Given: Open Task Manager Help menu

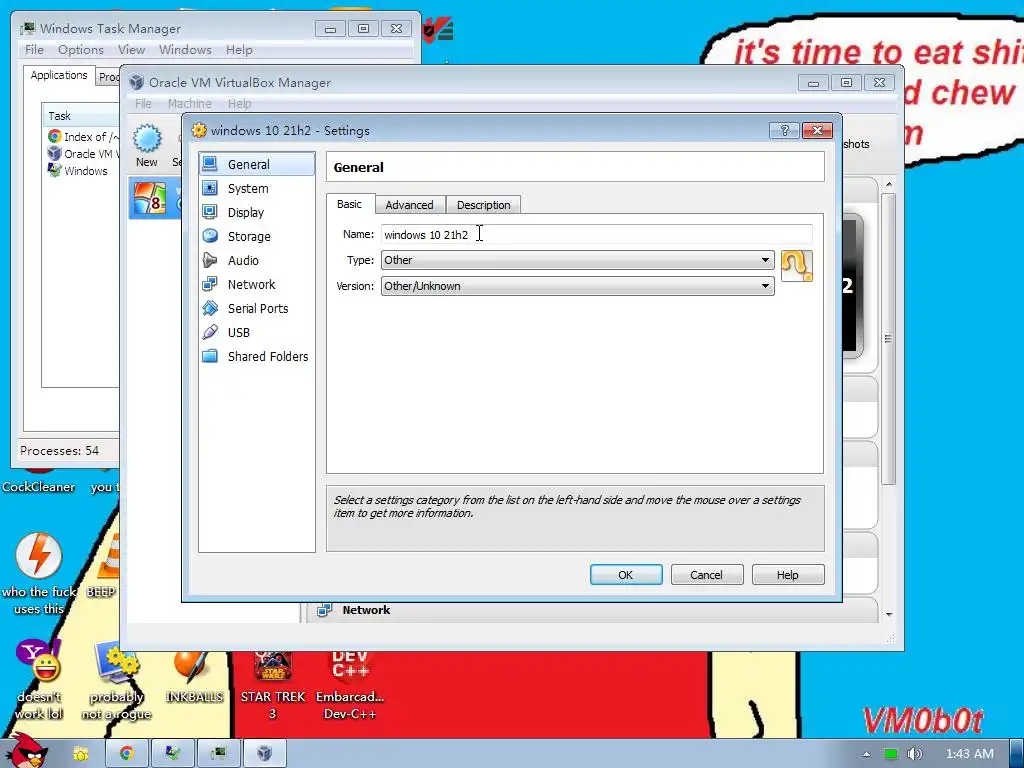Looking at the screenshot, I should pyautogui.click(x=239, y=50).
